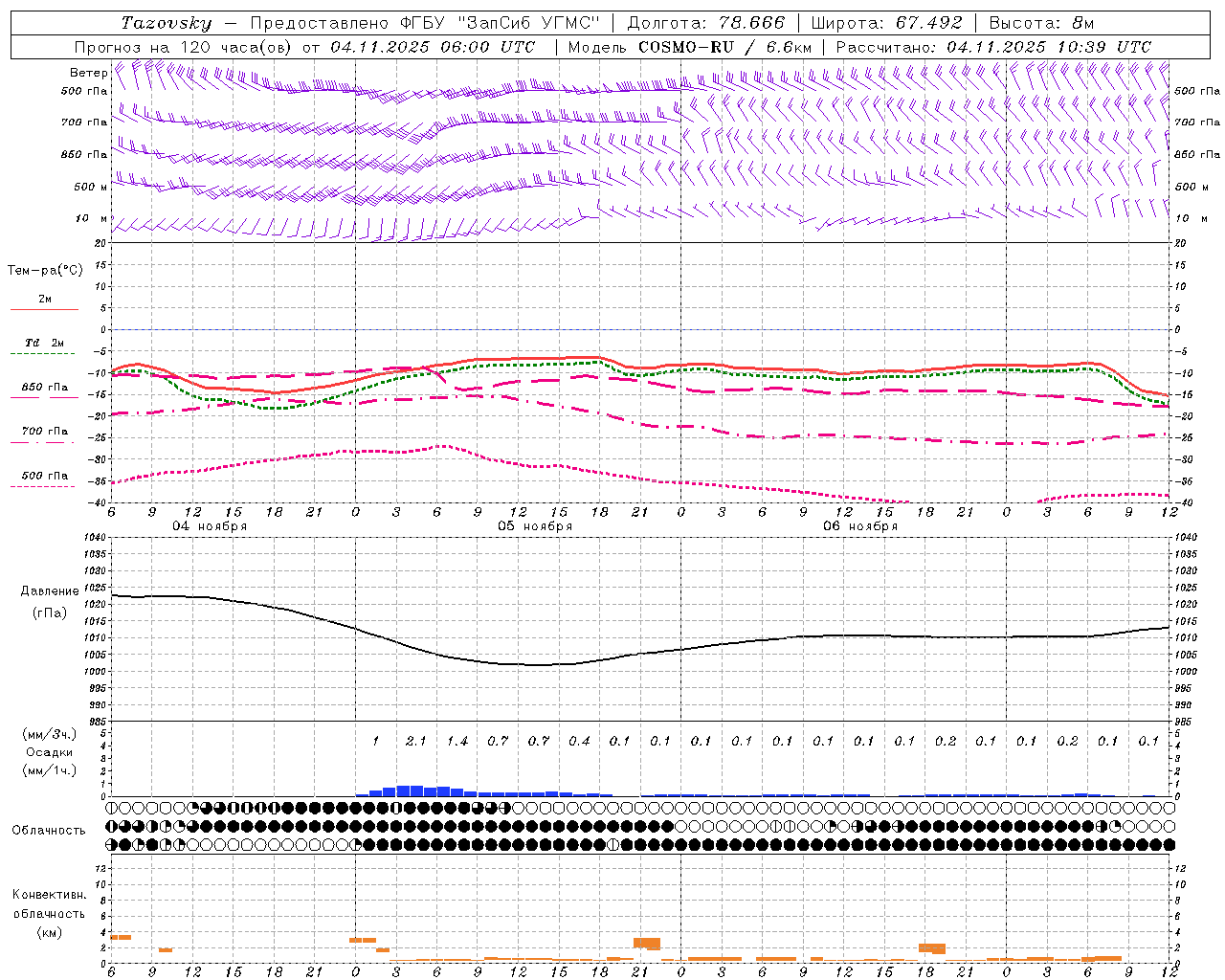Click the dotted line sample under 500 гПа legend
The width and height of the screenshot is (1225, 980).
coord(43,486)
